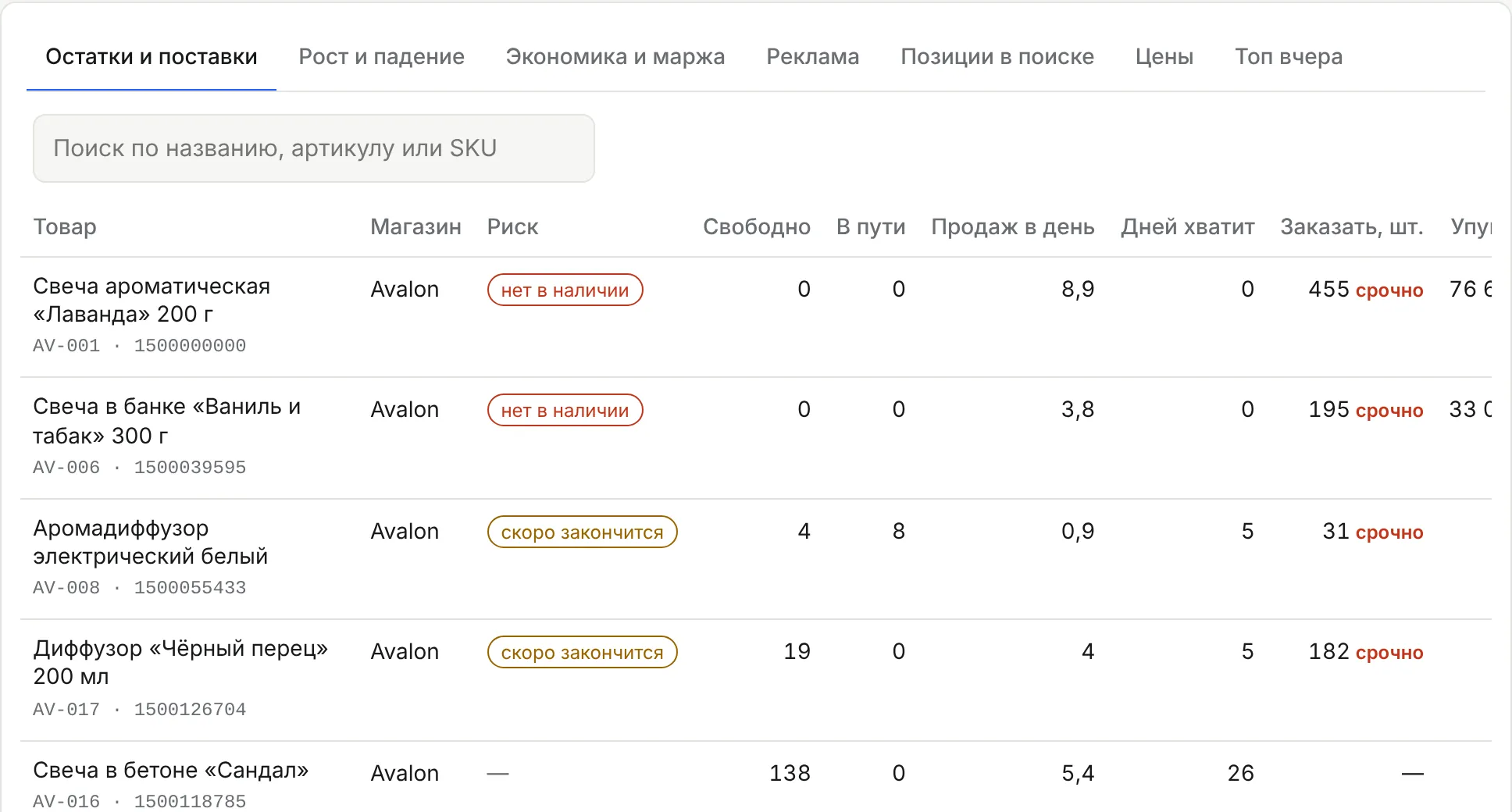Switch to the «Топ вчера» tab
Screen dimensions: 1512x812
pos(1289,57)
